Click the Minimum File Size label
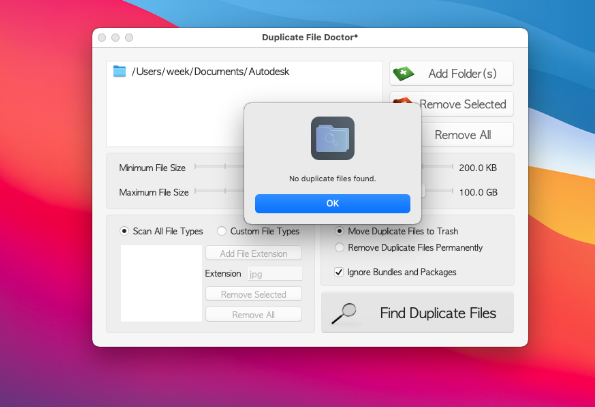Image resolution: width=595 pixels, height=407 pixels. 152,168
